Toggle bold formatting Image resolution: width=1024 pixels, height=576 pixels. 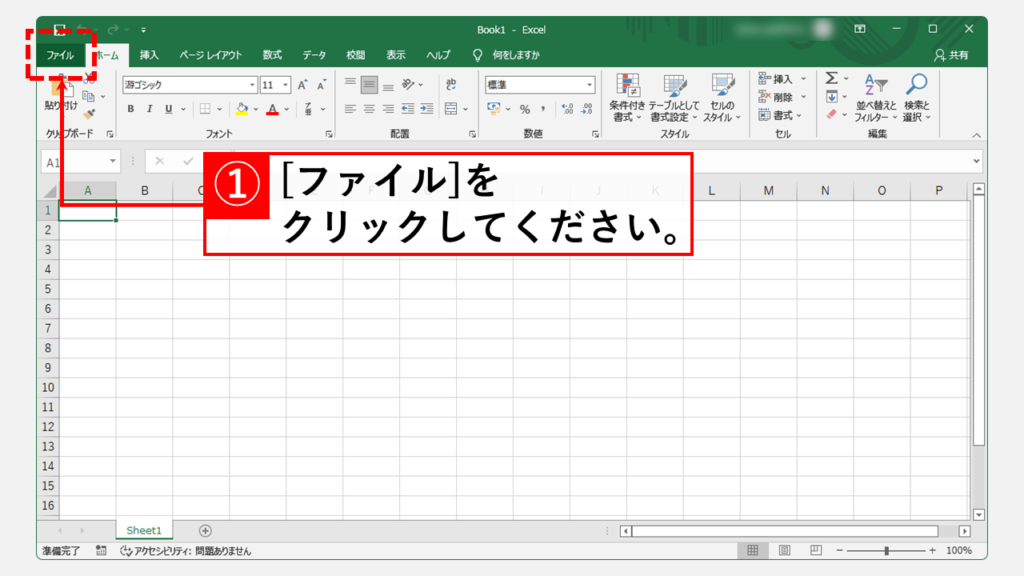click(x=131, y=109)
